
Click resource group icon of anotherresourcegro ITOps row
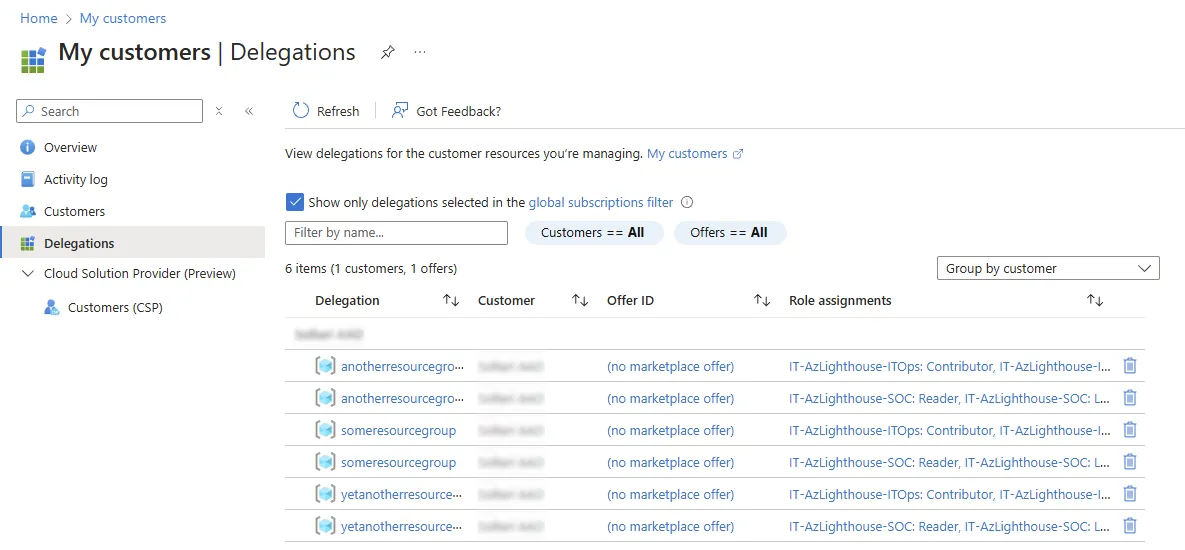[325, 366]
